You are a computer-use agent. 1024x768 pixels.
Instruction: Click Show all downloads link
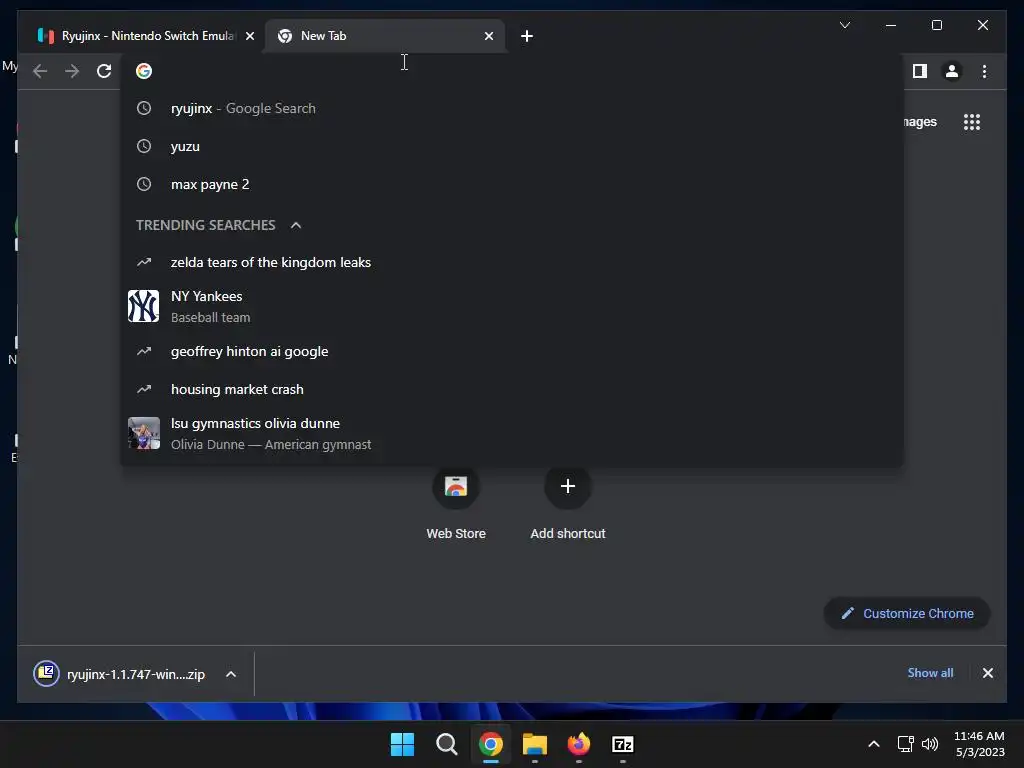click(x=930, y=673)
